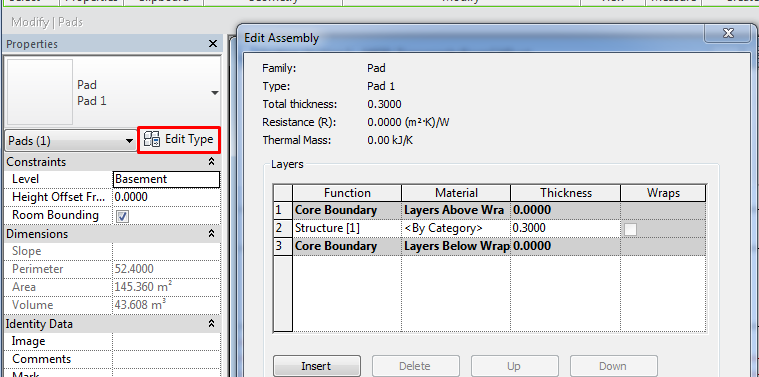Click the Pad type preview thumbnail

[x=40, y=92]
